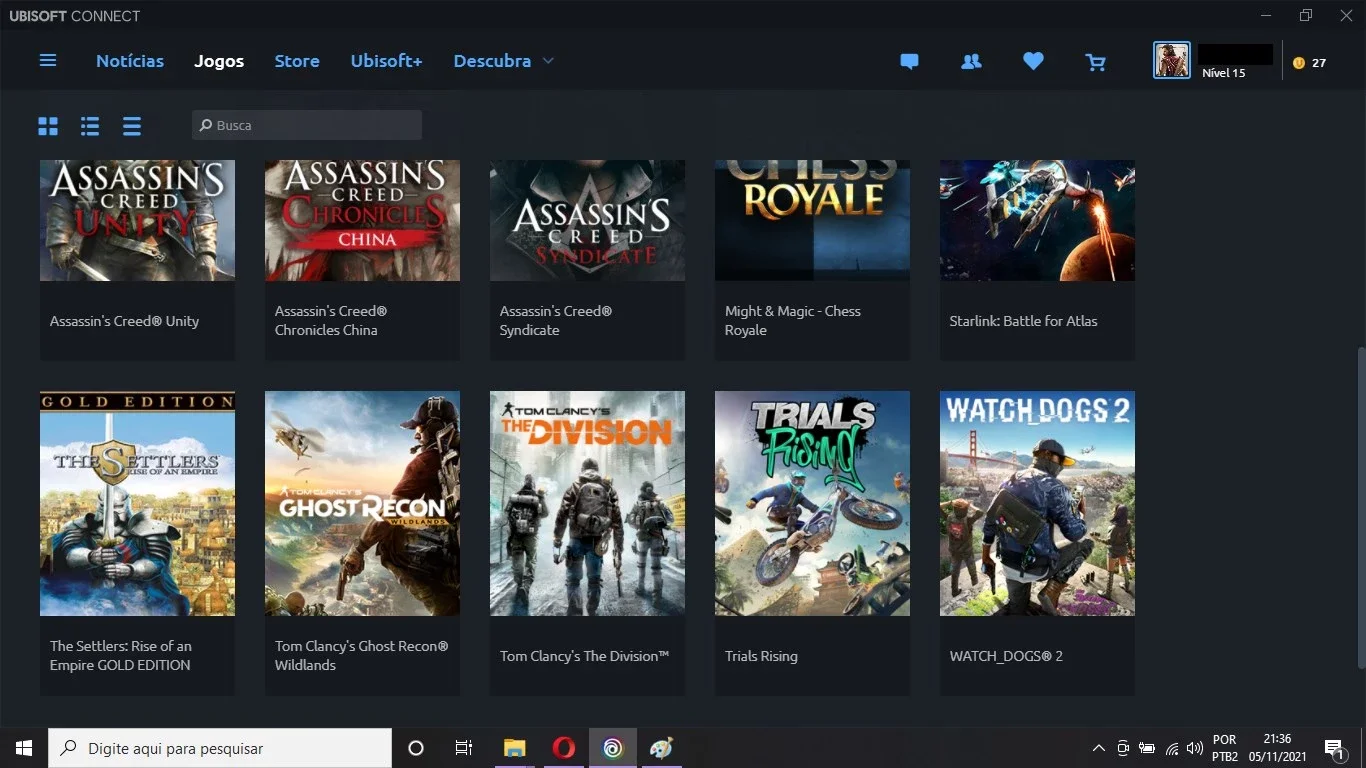The width and height of the screenshot is (1366, 768).
Task: Open Assassin's Creed Syndicate cover
Action: tap(587, 220)
